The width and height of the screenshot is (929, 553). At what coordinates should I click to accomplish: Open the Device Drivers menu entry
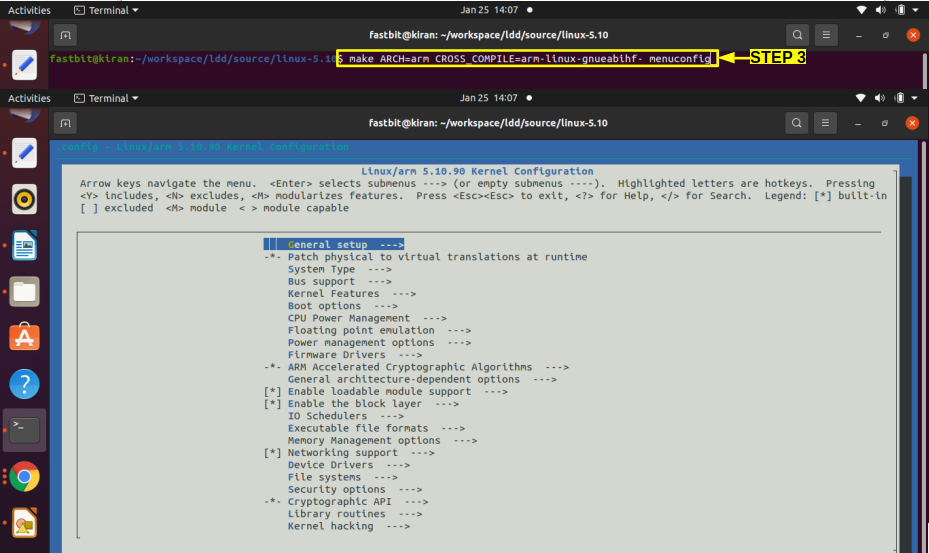(349, 465)
